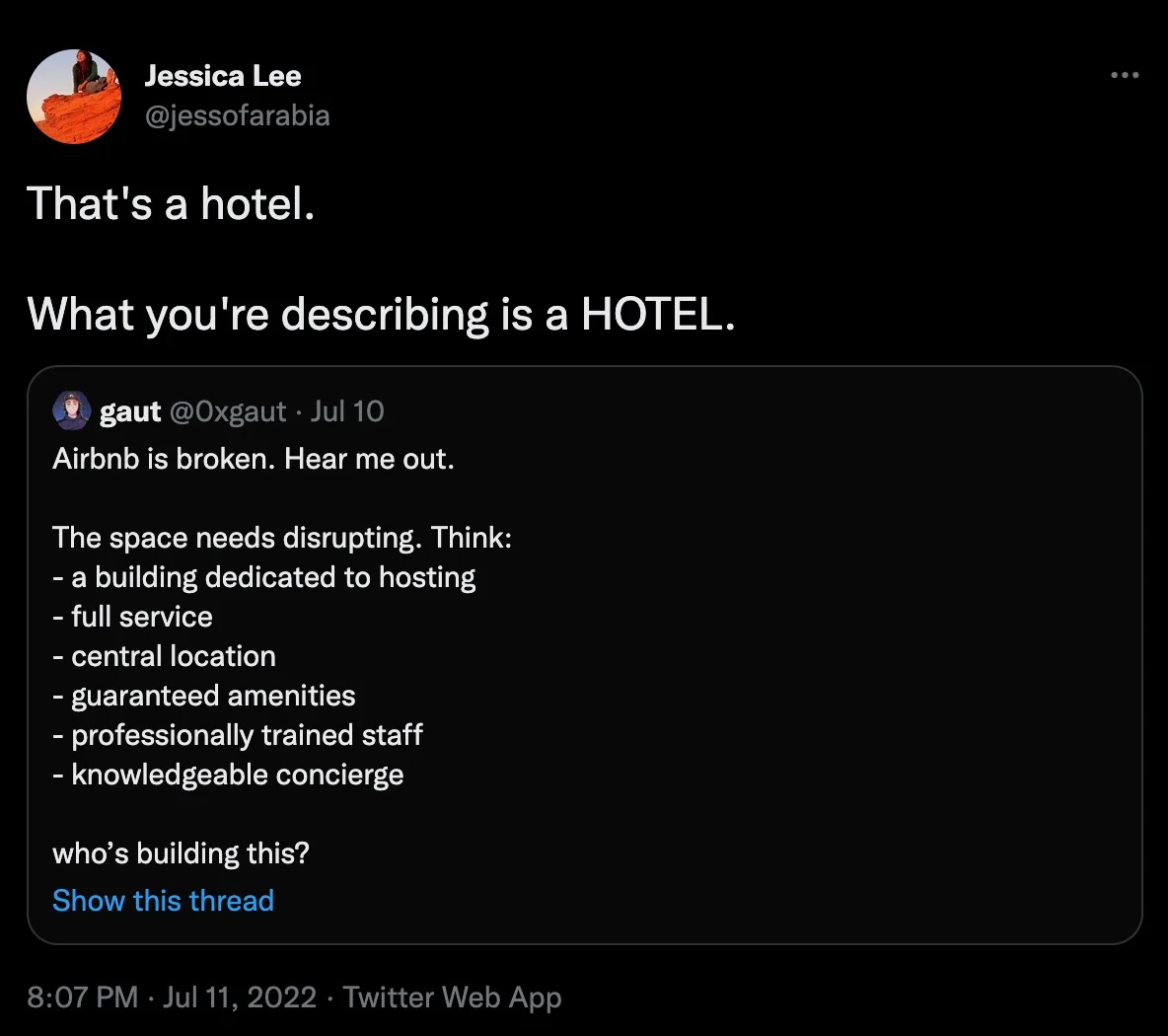Image resolution: width=1168 pixels, height=1036 pixels.
Task: Select the line reading who's building this
Action: point(181,853)
